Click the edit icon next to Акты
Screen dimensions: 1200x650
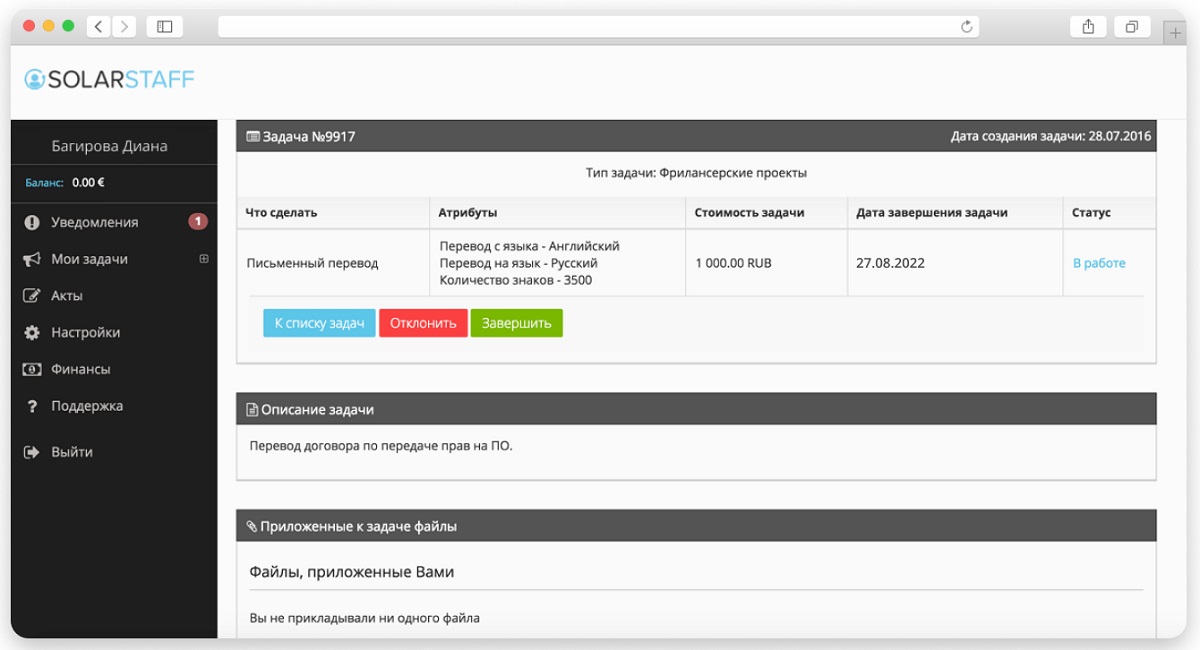click(x=32, y=296)
